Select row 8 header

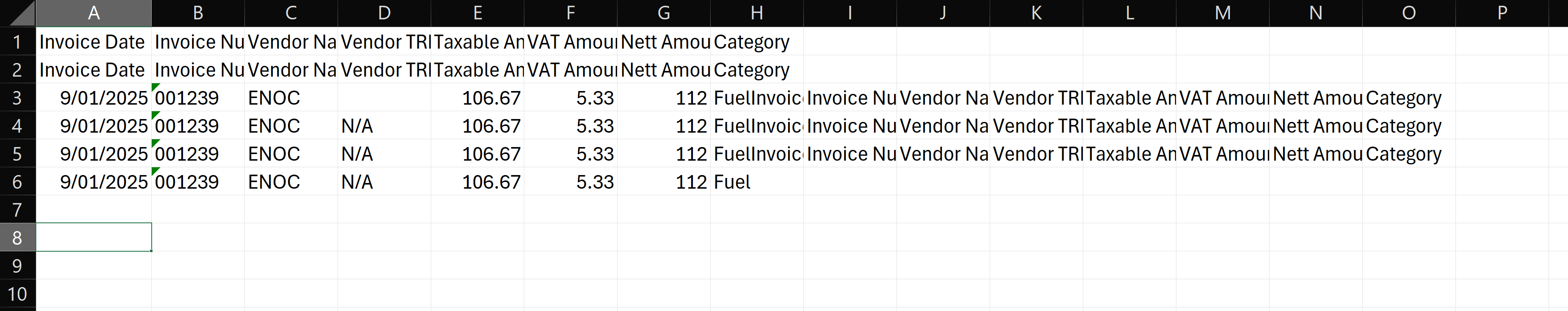(x=18, y=237)
